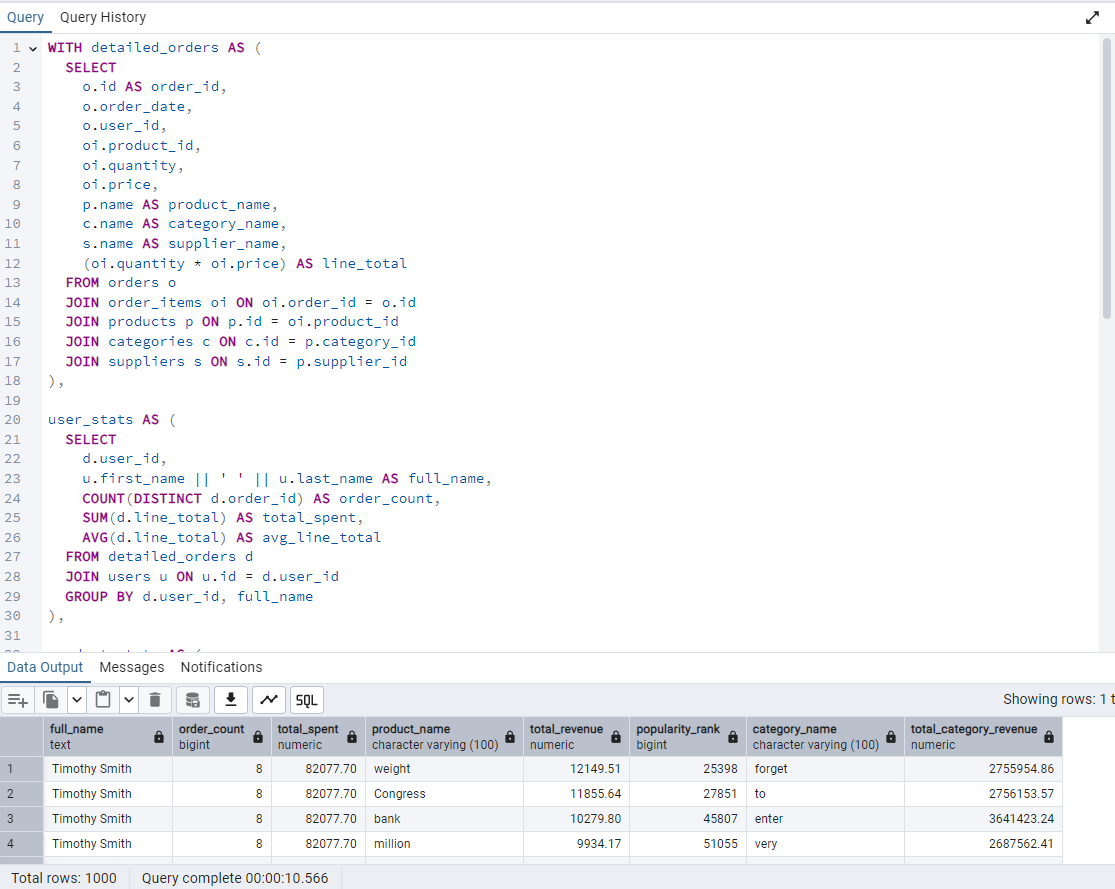This screenshot has height=889, width=1115.
Task: Open the paste options dropdown arrow
Action: pos(128,700)
